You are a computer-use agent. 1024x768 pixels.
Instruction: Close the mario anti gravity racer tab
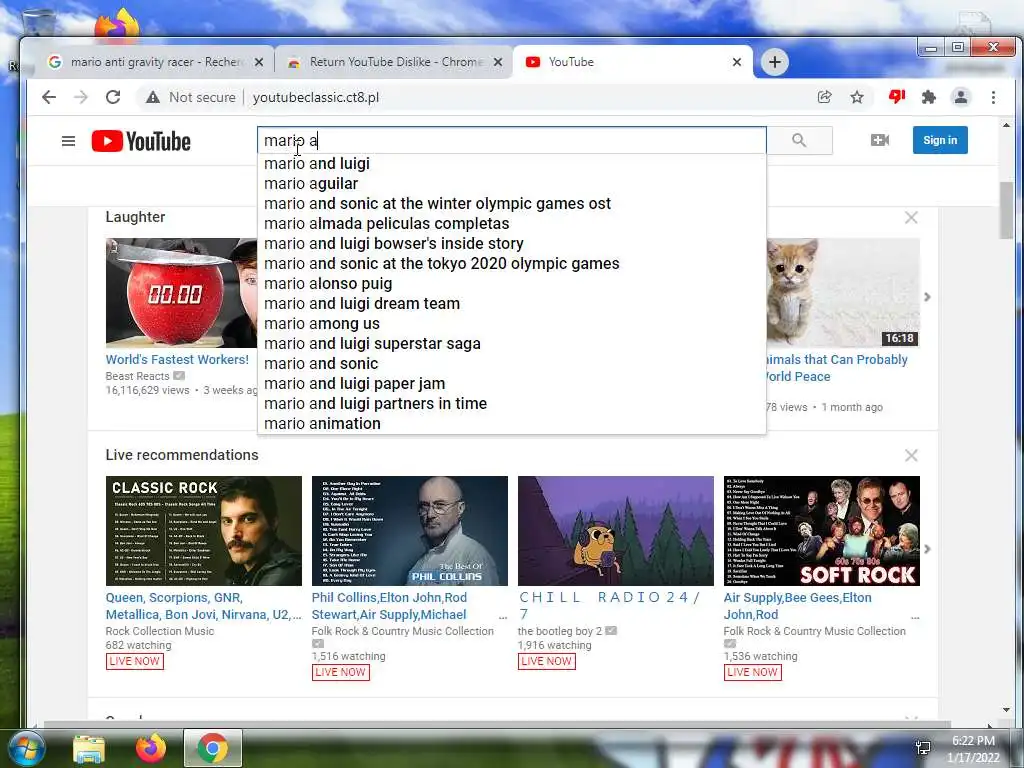pyautogui.click(x=259, y=62)
